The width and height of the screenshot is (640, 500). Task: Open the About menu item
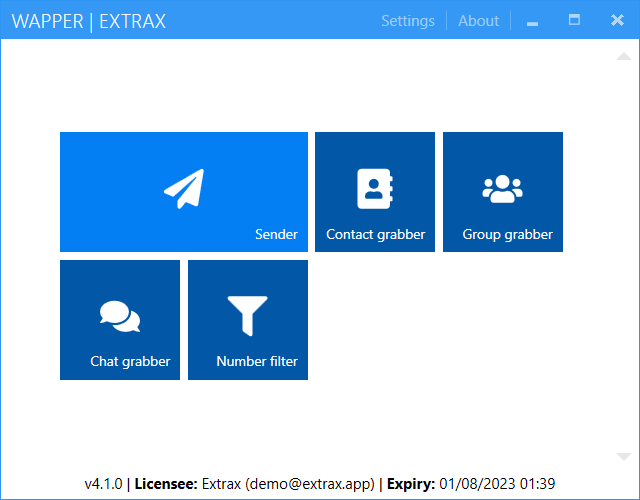click(x=478, y=21)
